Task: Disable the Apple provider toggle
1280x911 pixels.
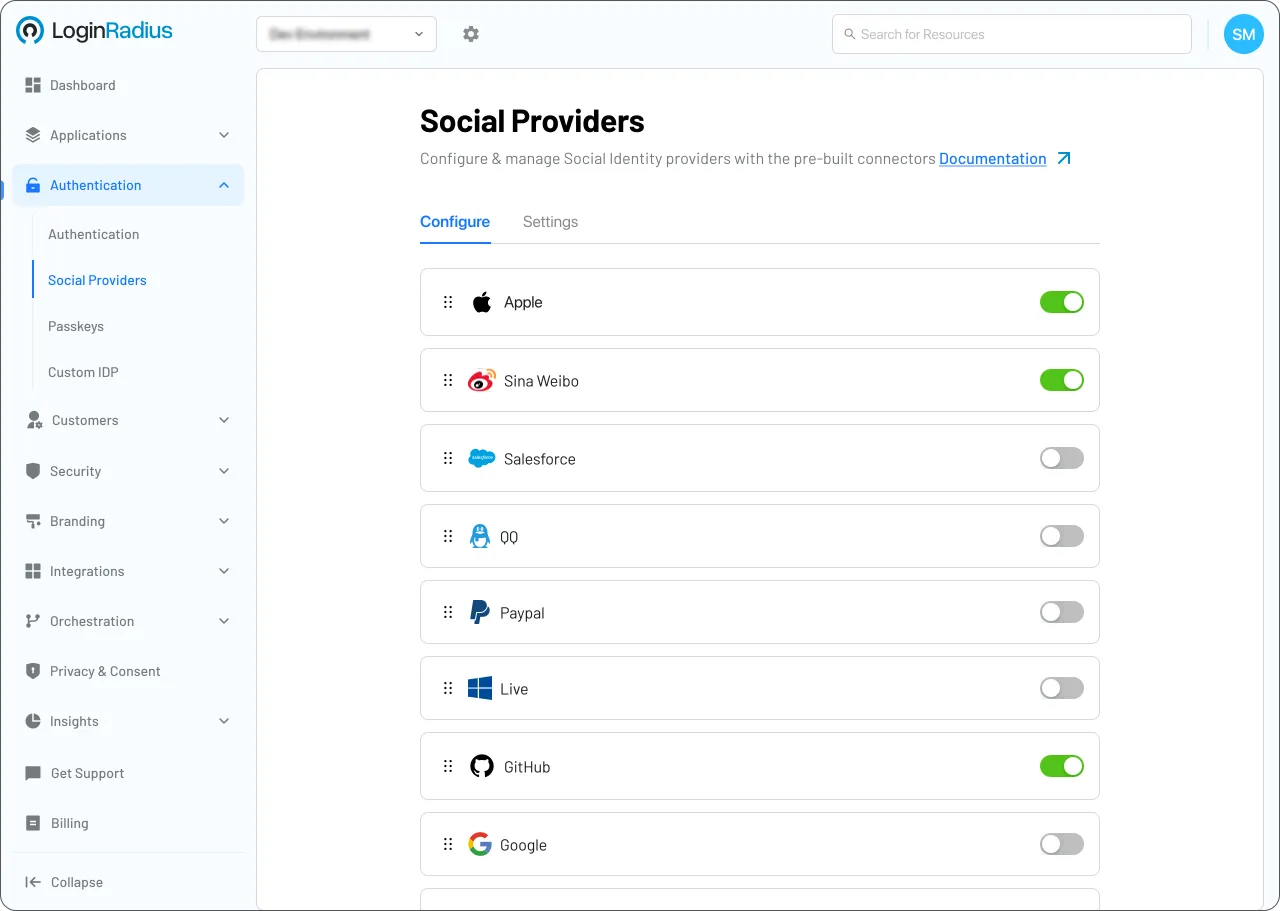Action: [1062, 302]
